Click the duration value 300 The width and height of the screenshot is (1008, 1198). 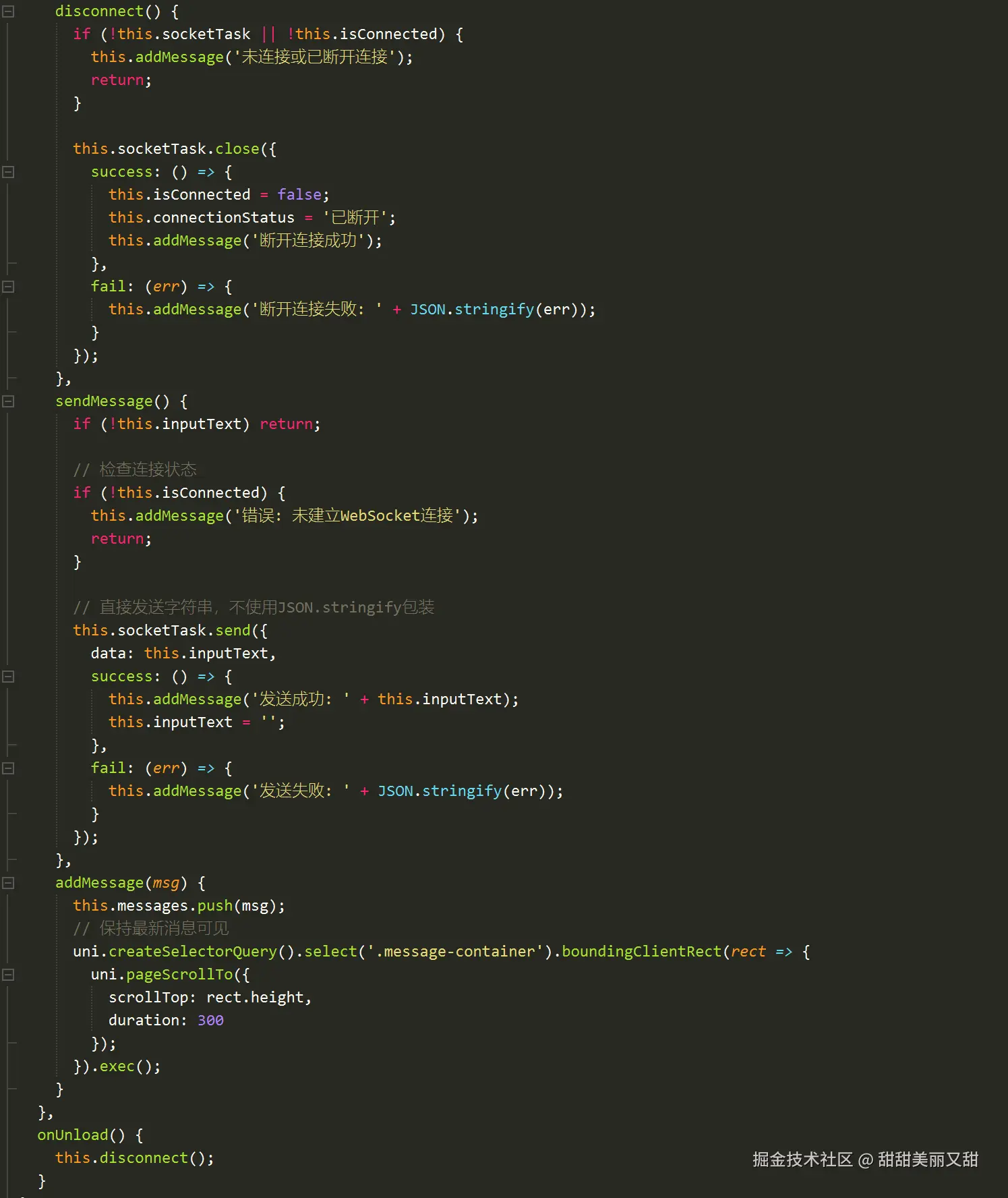(210, 1021)
